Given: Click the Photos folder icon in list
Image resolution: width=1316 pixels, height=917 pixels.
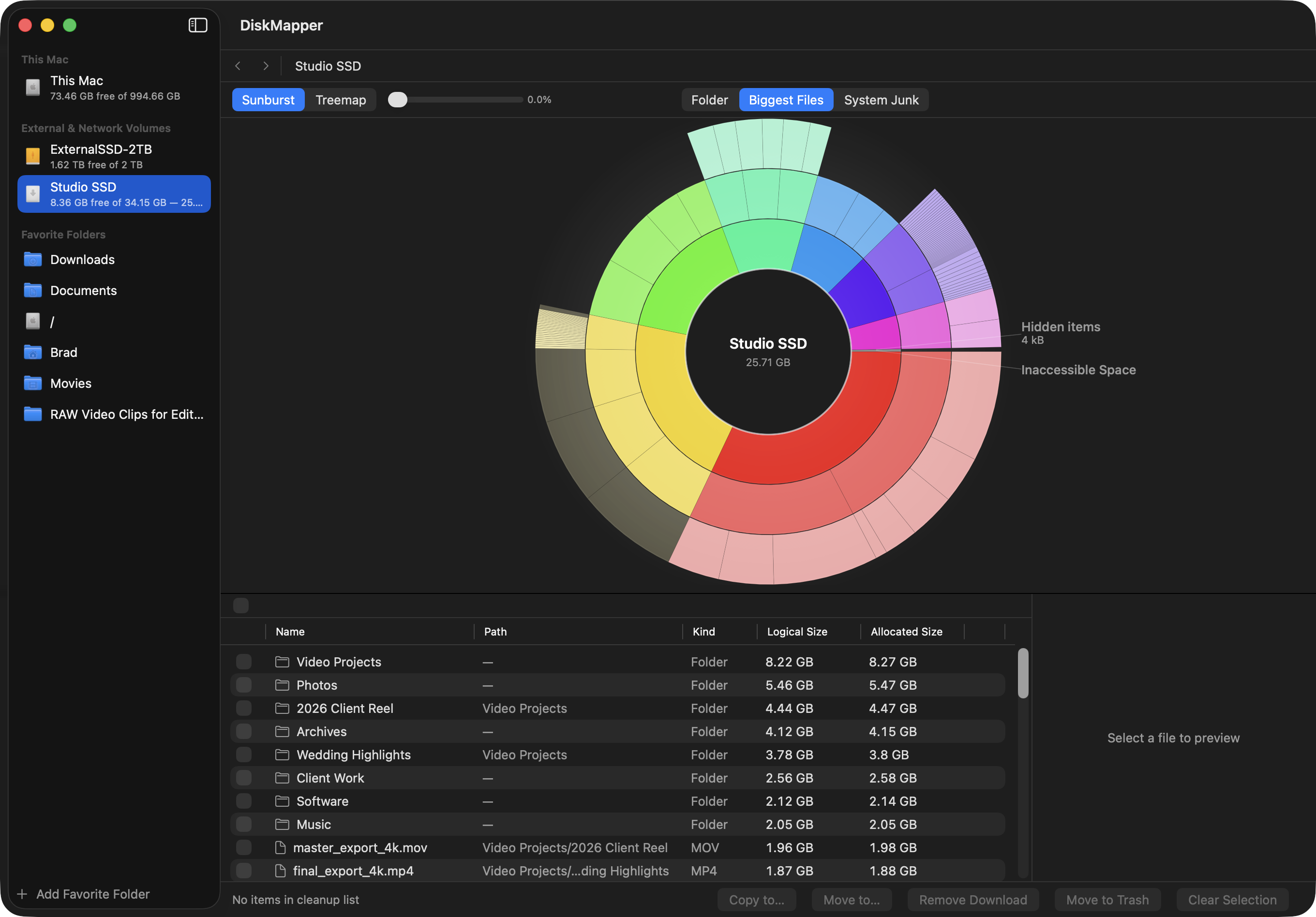Looking at the screenshot, I should (282, 685).
